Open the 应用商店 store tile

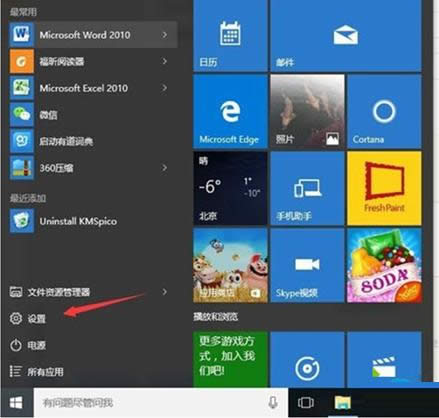tap(230, 265)
